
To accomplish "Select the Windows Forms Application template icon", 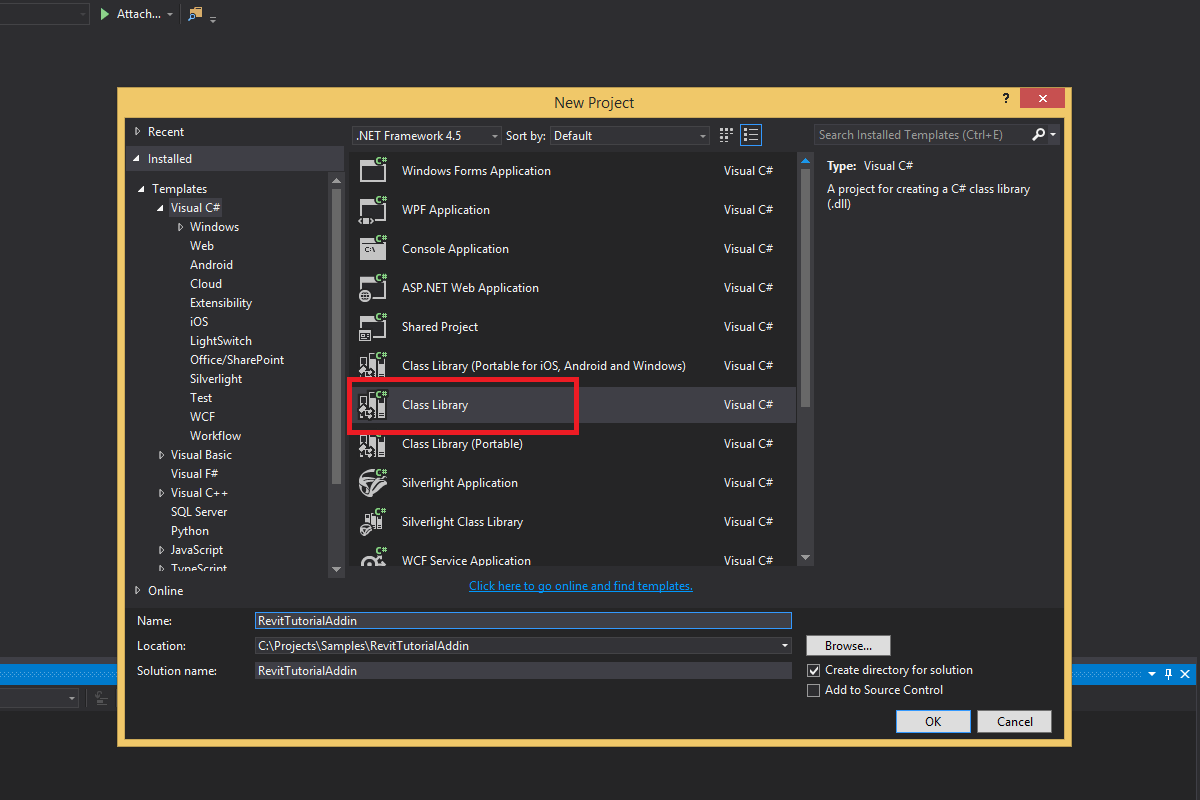I will (x=373, y=170).
